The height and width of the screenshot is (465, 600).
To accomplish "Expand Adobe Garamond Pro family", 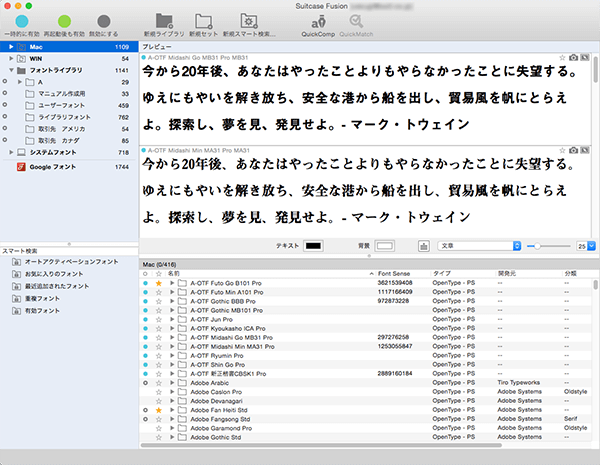I will (172, 428).
